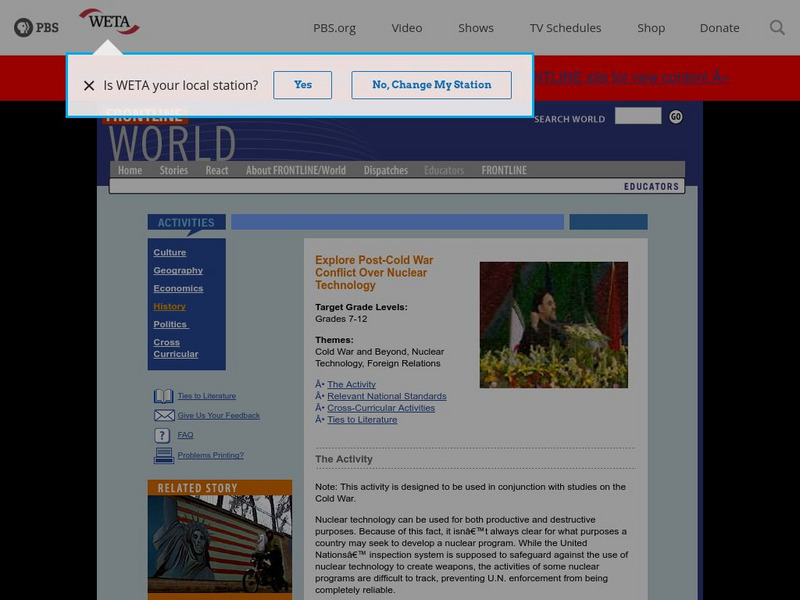
Task: Select Culture in Activities sidebar
Action: (170, 252)
